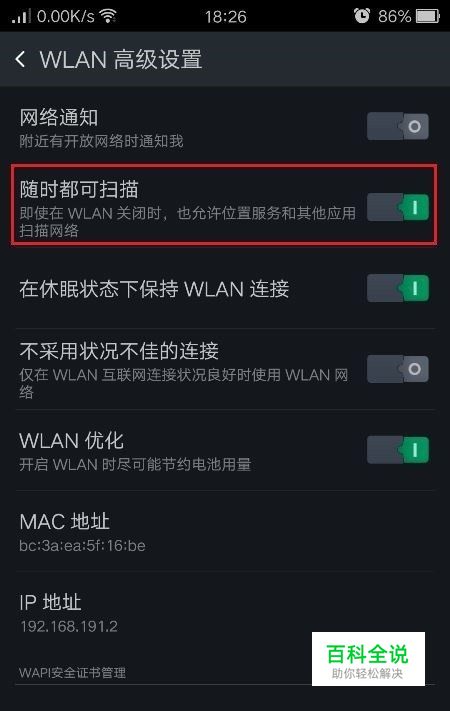Open WAPI安全证书管理
Image resolution: width=450 pixels, height=711 pixels.
coord(73,672)
